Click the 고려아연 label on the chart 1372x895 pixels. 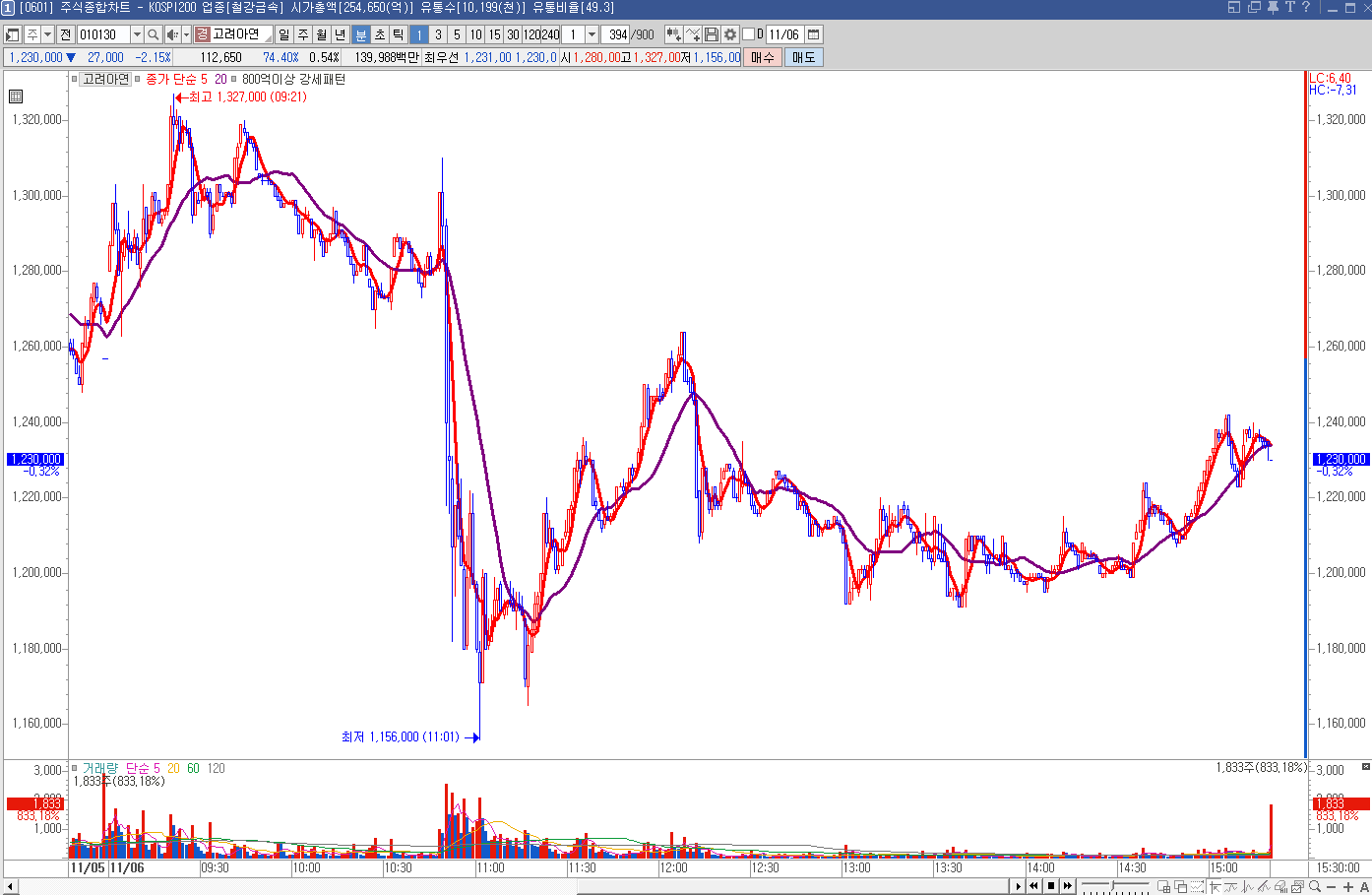pos(105,79)
